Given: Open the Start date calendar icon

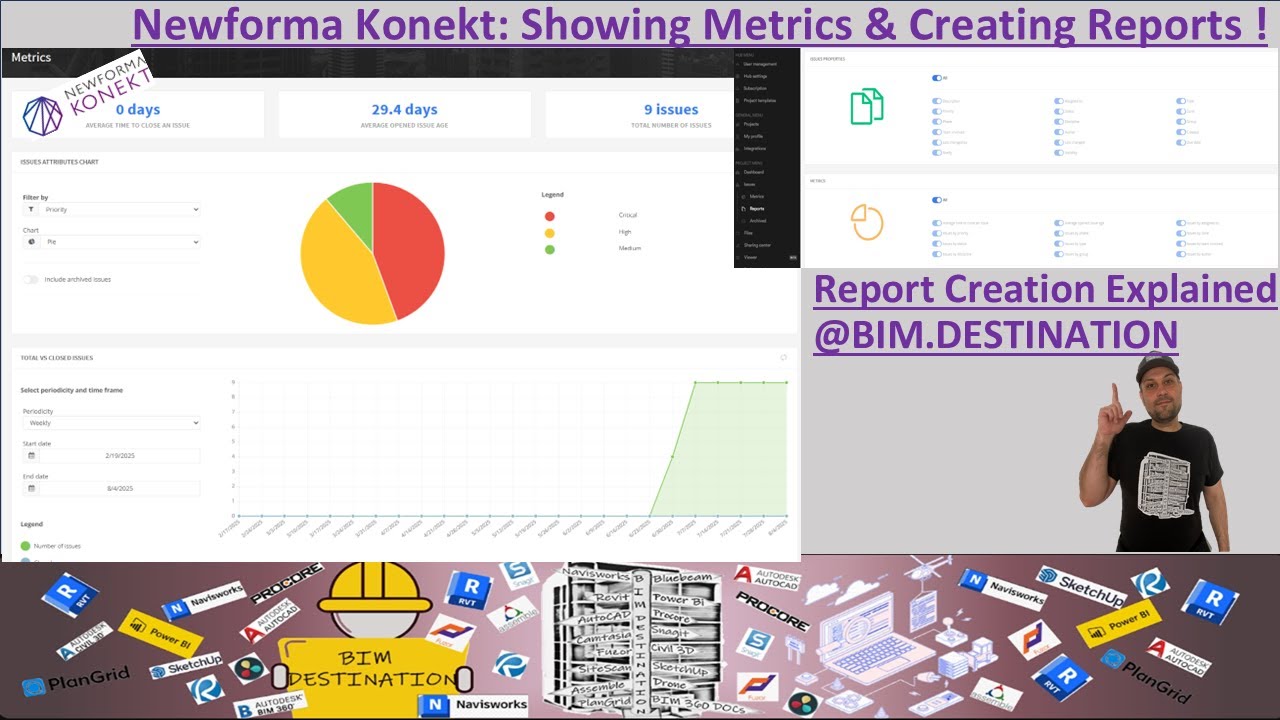Looking at the screenshot, I should [x=31, y=455].
